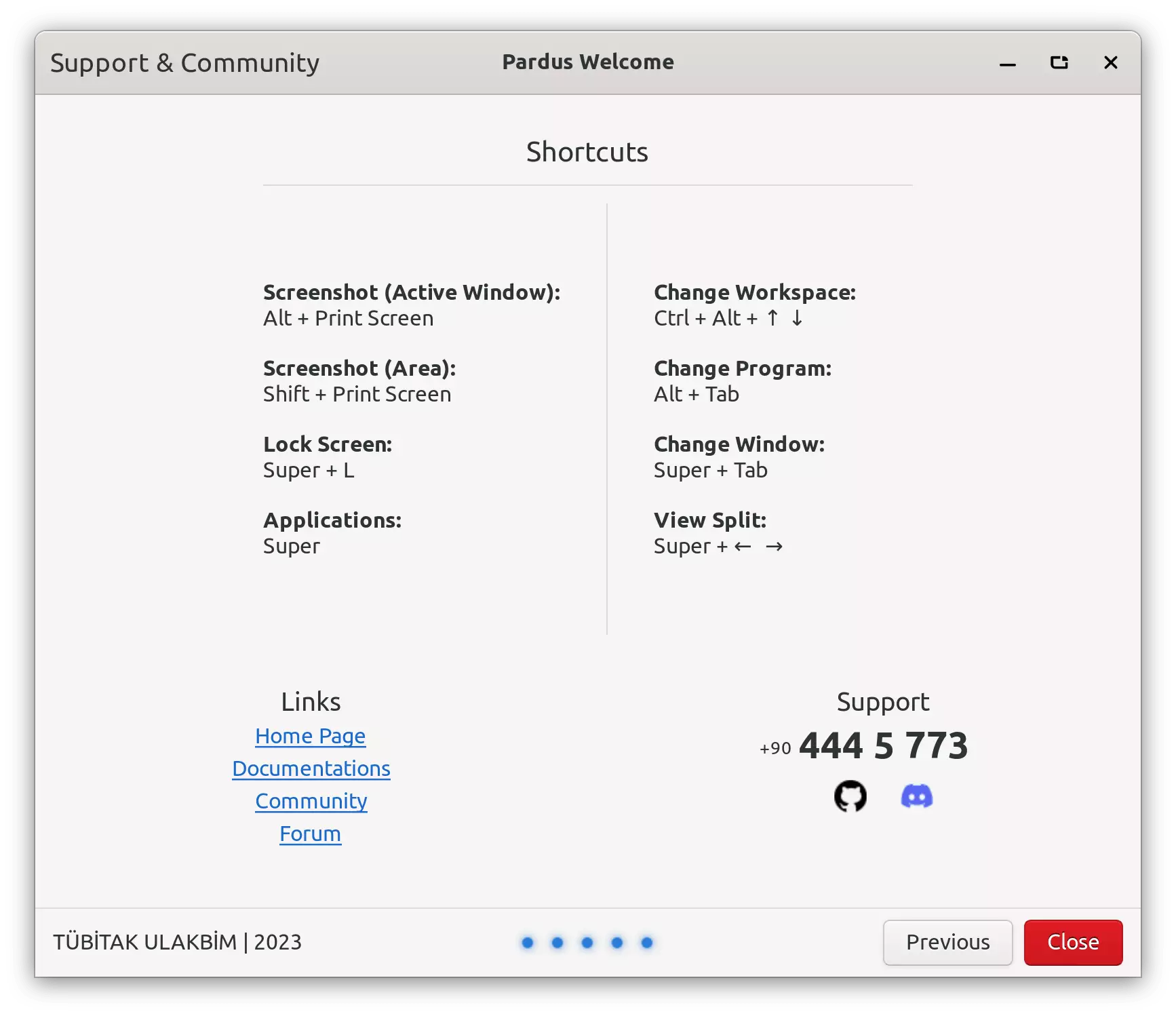This screenshot has width=1176, height=1016.
Task: Open the Discord icon under Support
Action: pyautogui.click(x=916, y=796)
